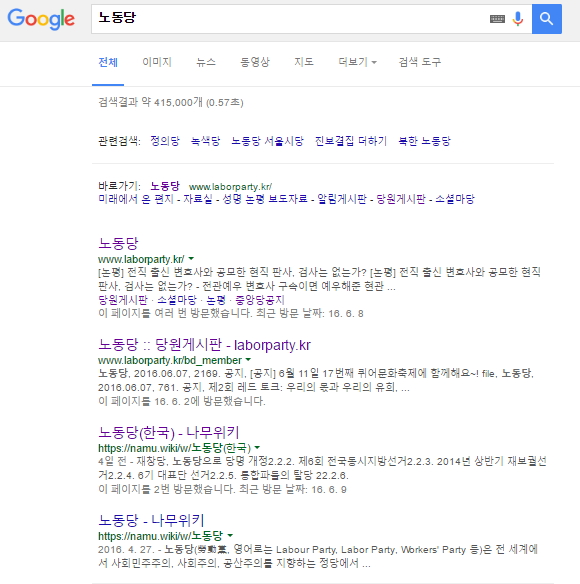Open 검색 도구 options

click(x=420, y=62)
